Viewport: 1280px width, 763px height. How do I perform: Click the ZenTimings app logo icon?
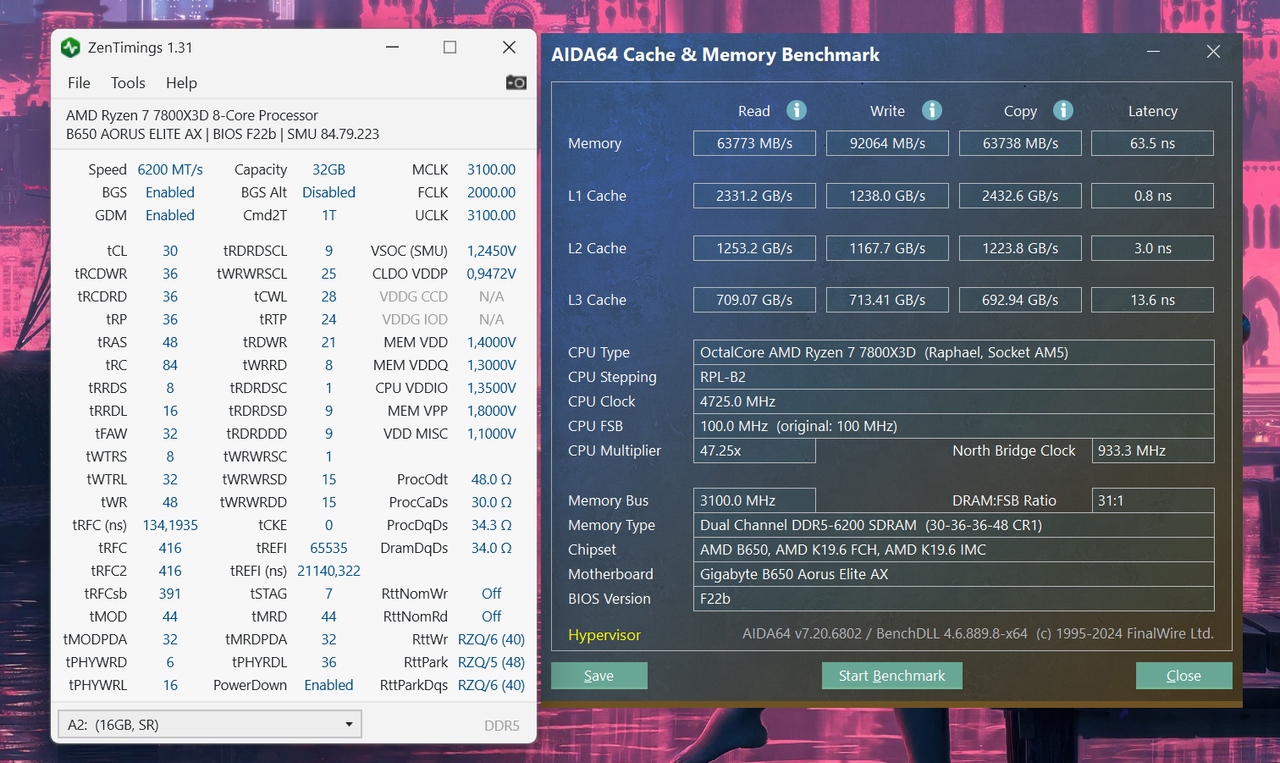click(x=70, y=47)
